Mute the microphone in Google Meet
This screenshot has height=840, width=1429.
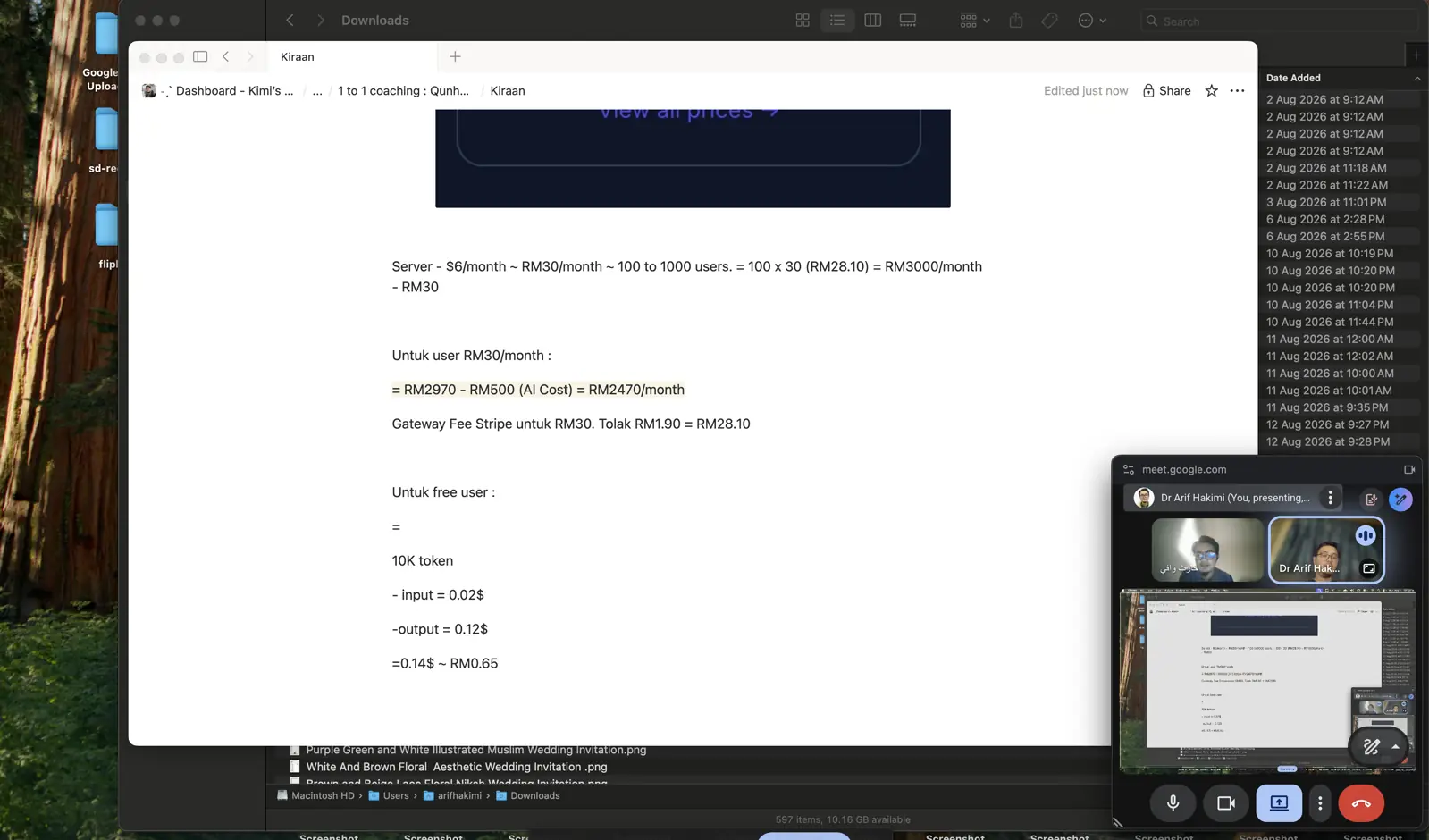[1173, 802]
